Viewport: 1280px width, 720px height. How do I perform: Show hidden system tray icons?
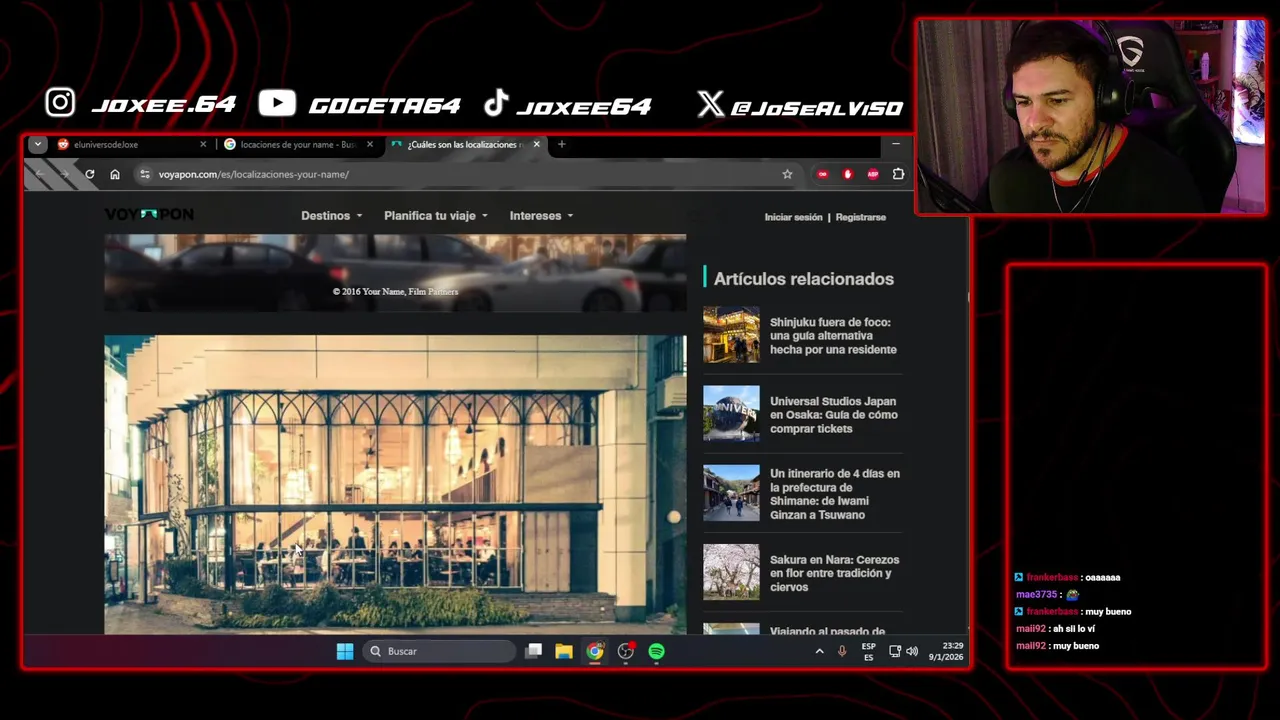click(819, 651)
